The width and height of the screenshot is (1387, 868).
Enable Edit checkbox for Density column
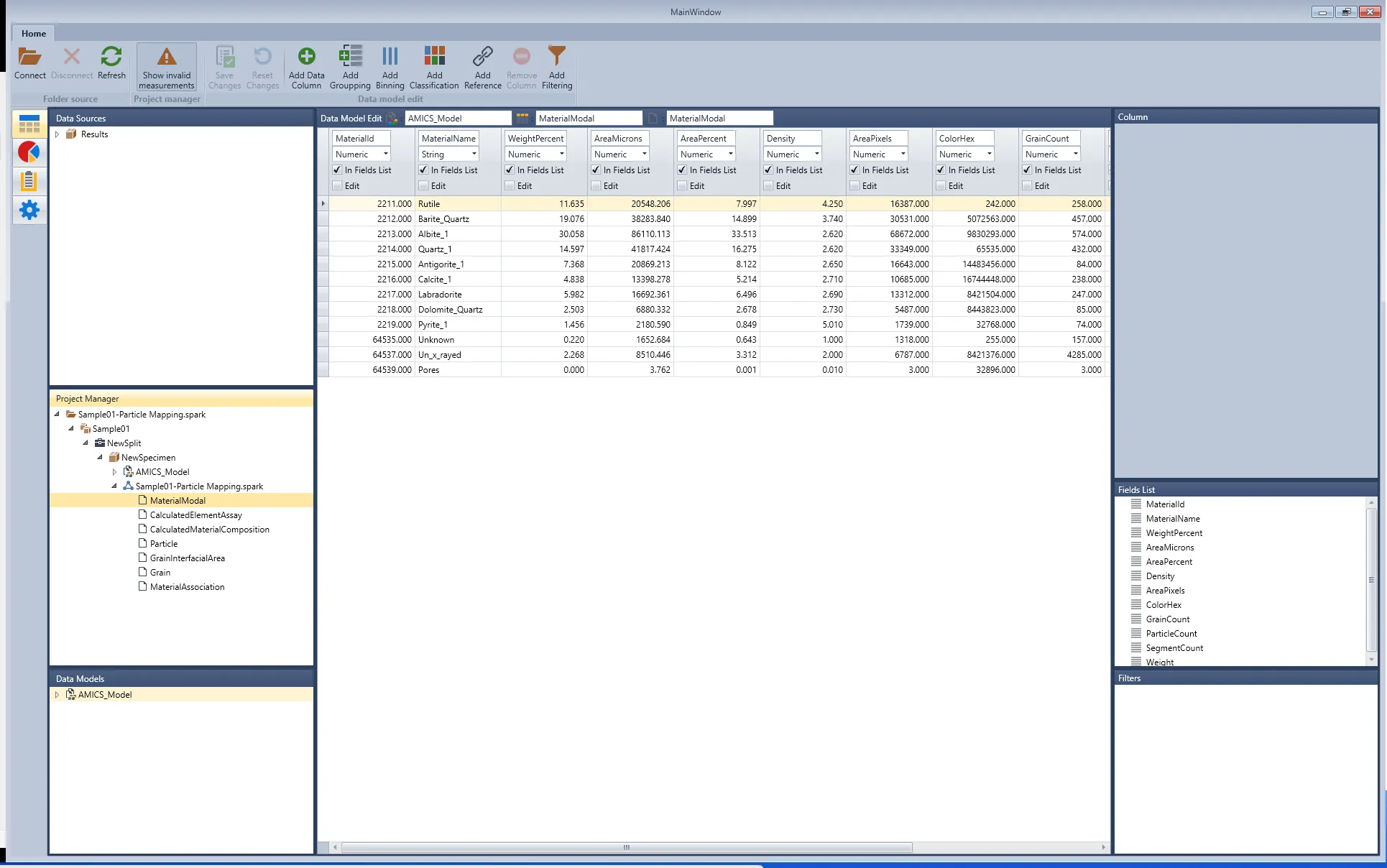[x=768, y=186]
